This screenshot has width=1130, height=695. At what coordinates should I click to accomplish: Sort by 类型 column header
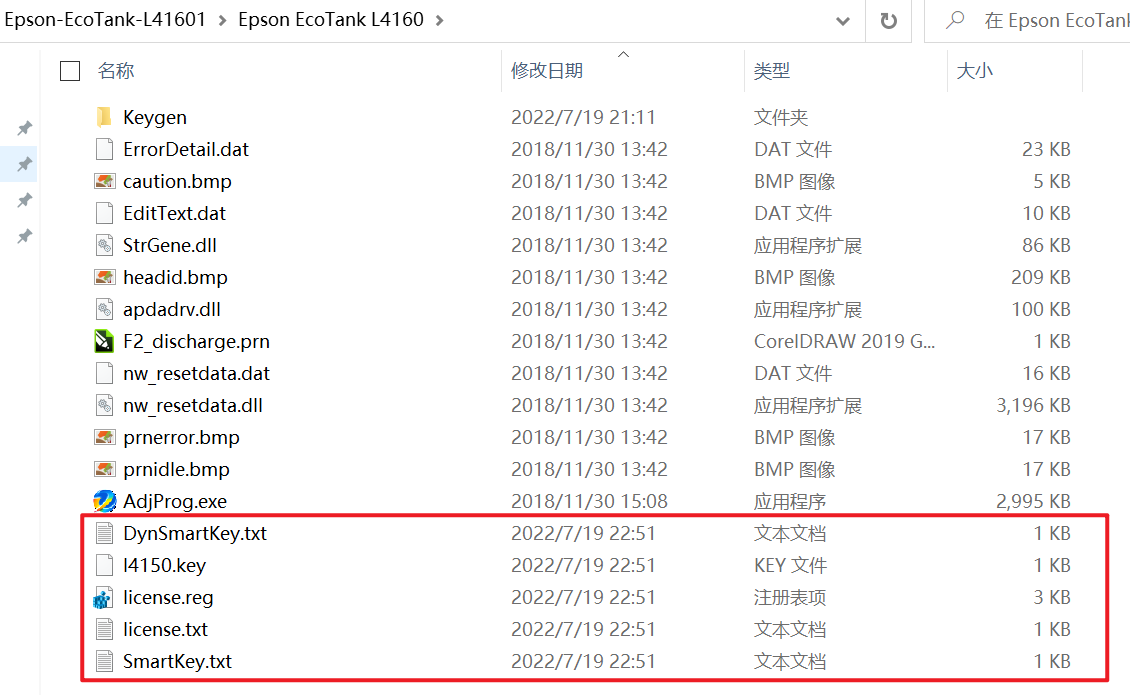tap(772, 71)
